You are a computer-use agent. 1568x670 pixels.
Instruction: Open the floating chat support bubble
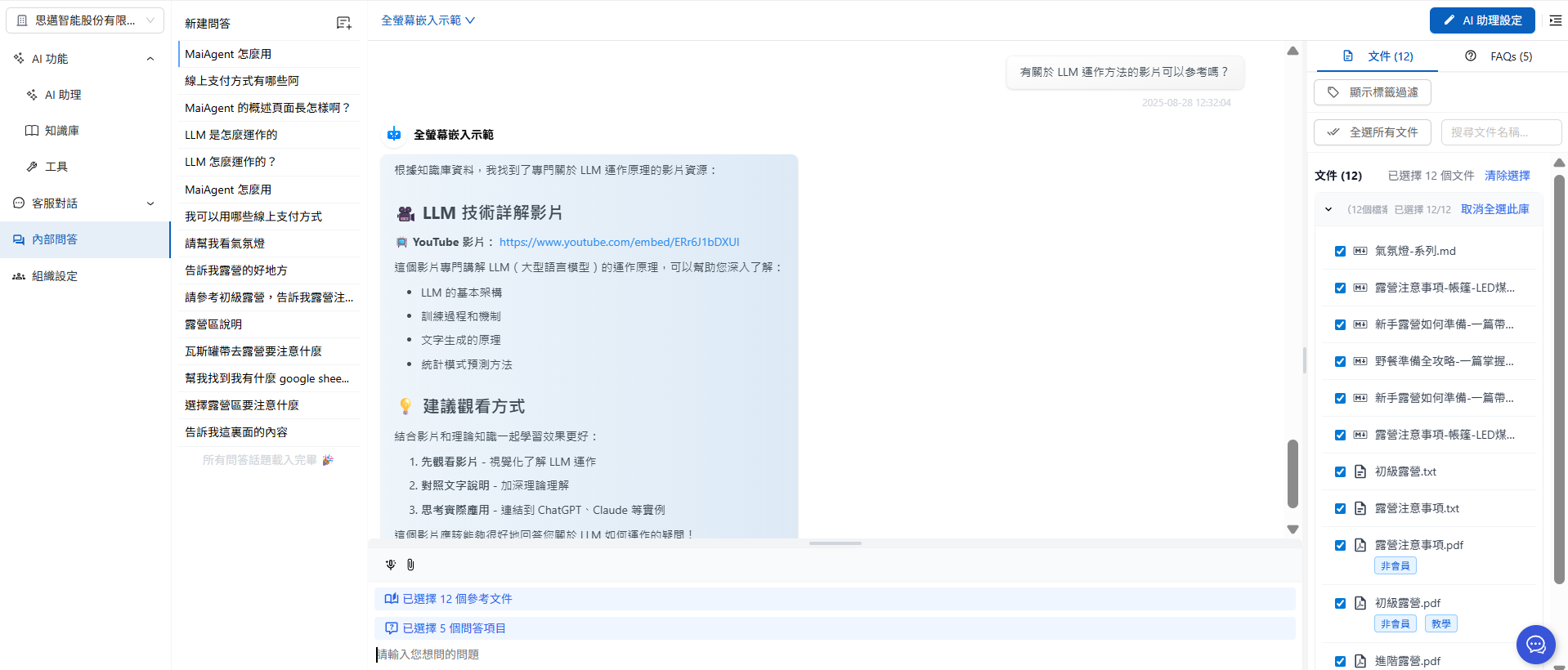point(1535,645)
